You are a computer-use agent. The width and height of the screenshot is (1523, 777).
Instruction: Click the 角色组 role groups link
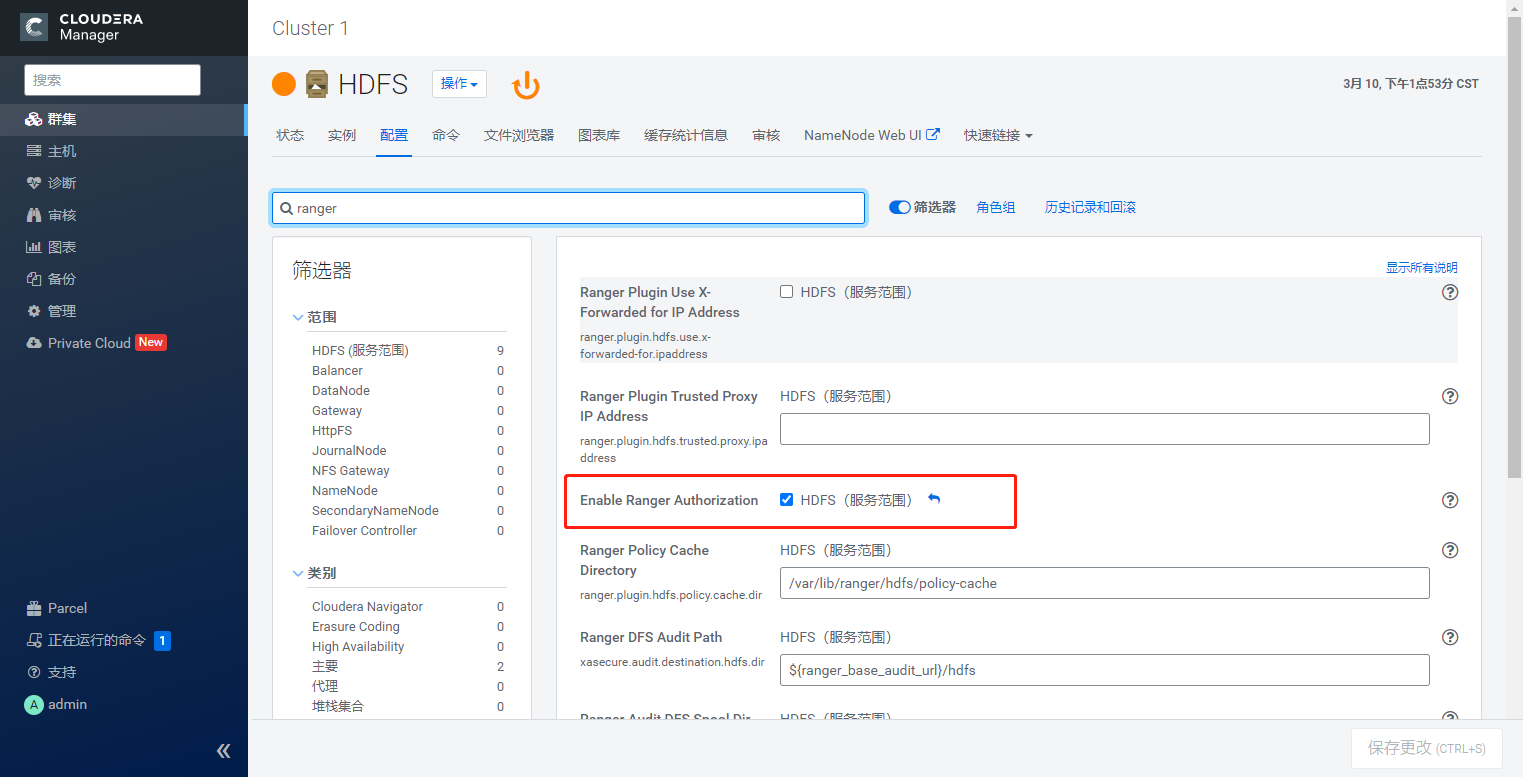coord(996,207)
